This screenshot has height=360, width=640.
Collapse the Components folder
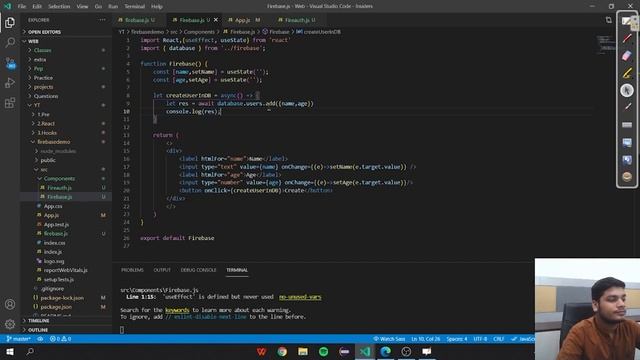(66, 178)
